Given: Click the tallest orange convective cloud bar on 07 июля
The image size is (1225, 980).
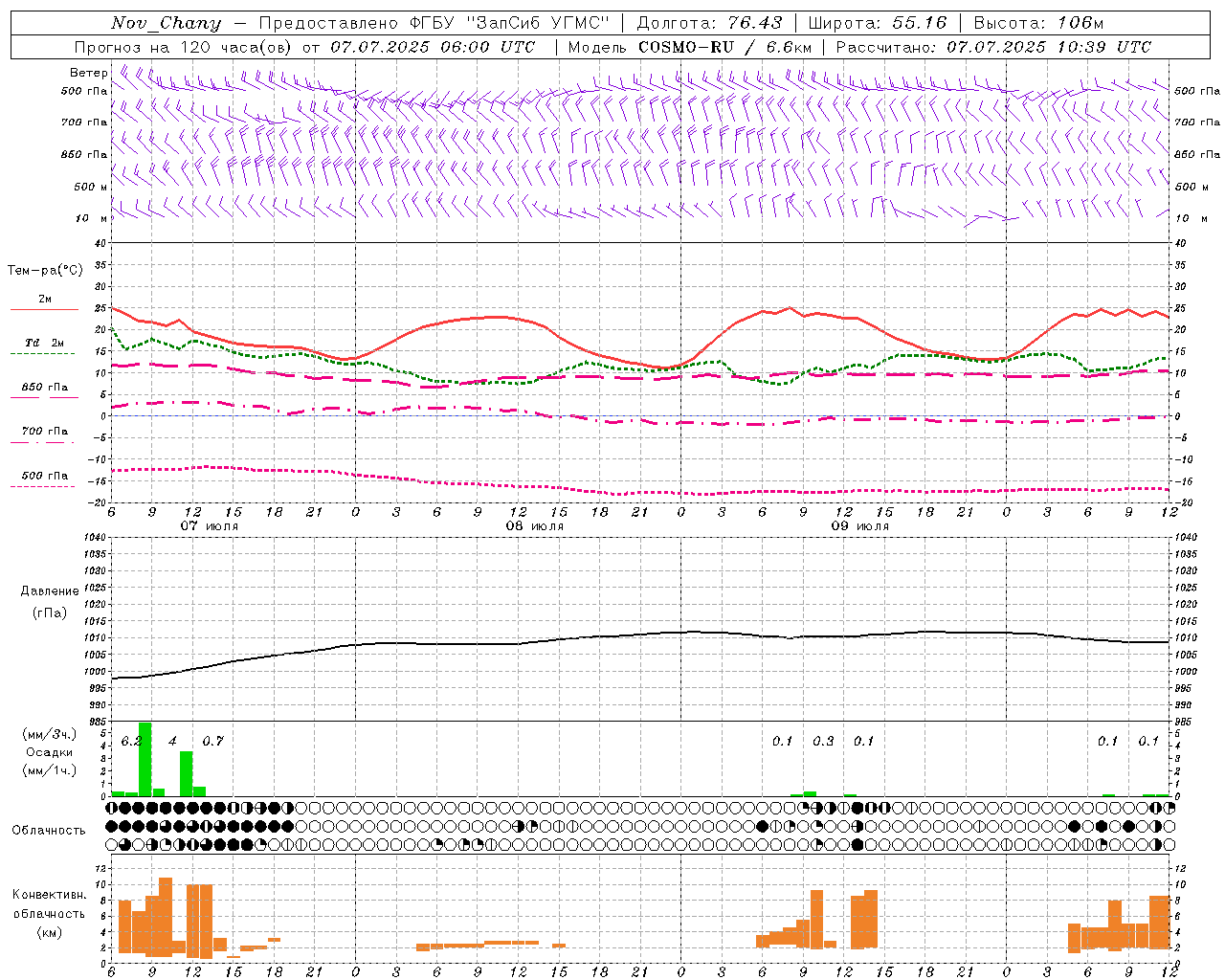Looking at the screenshot, I should (x=166, y=917).
